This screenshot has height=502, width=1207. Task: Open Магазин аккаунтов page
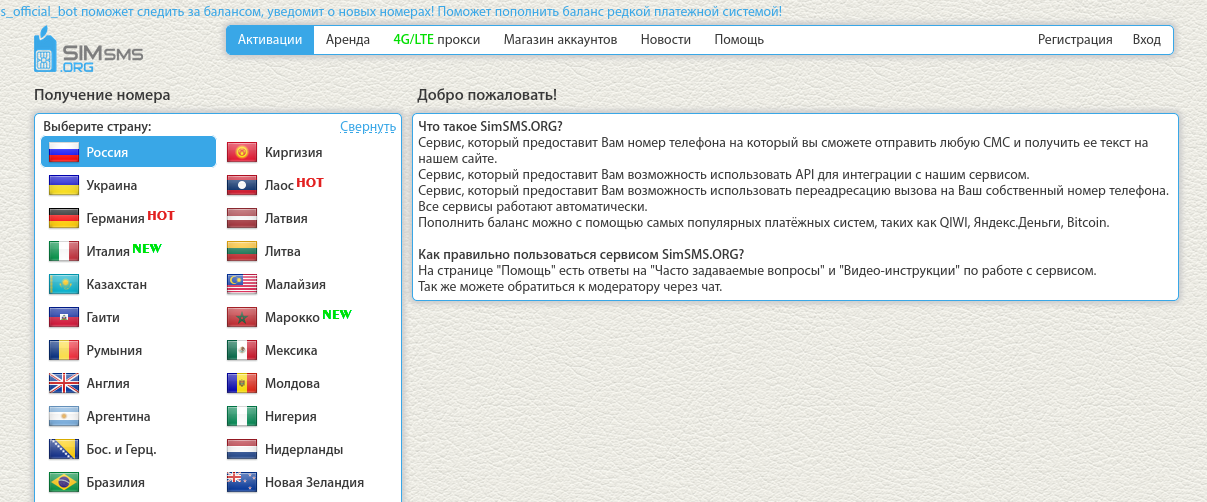(560, 40)
